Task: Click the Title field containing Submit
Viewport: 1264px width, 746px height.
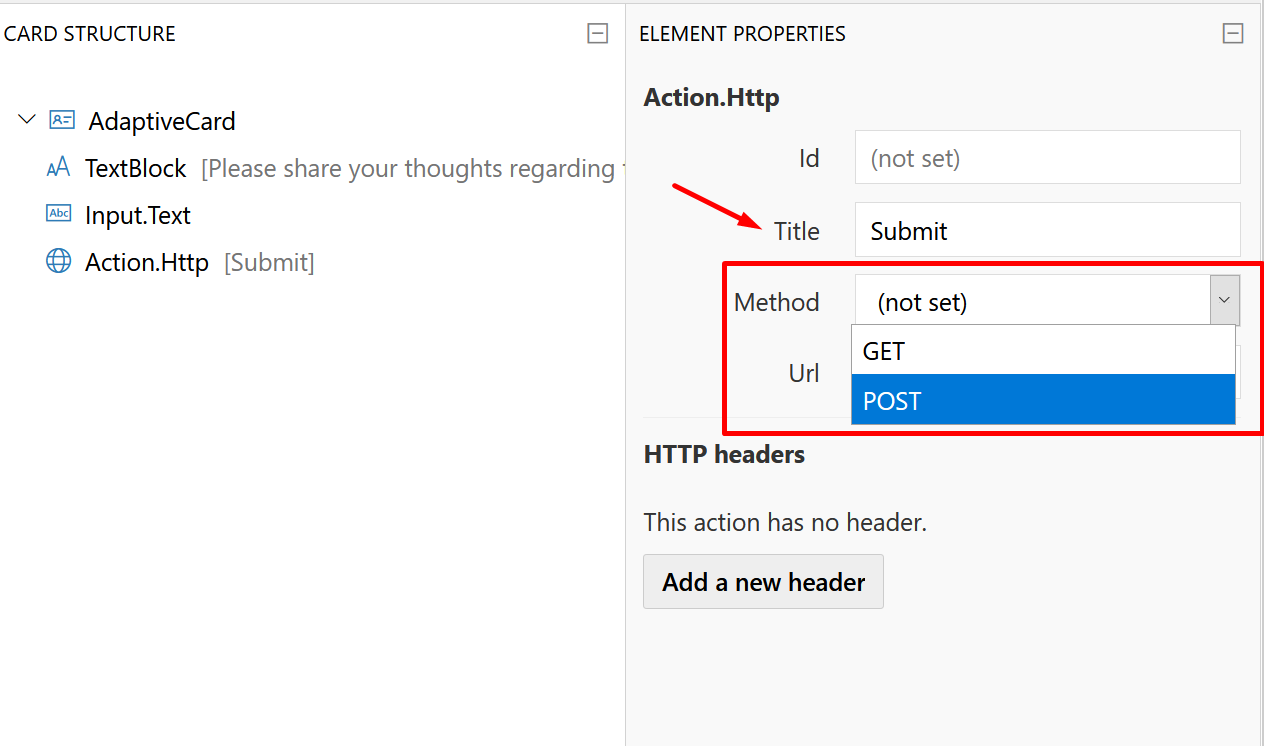Action: 1047,230
